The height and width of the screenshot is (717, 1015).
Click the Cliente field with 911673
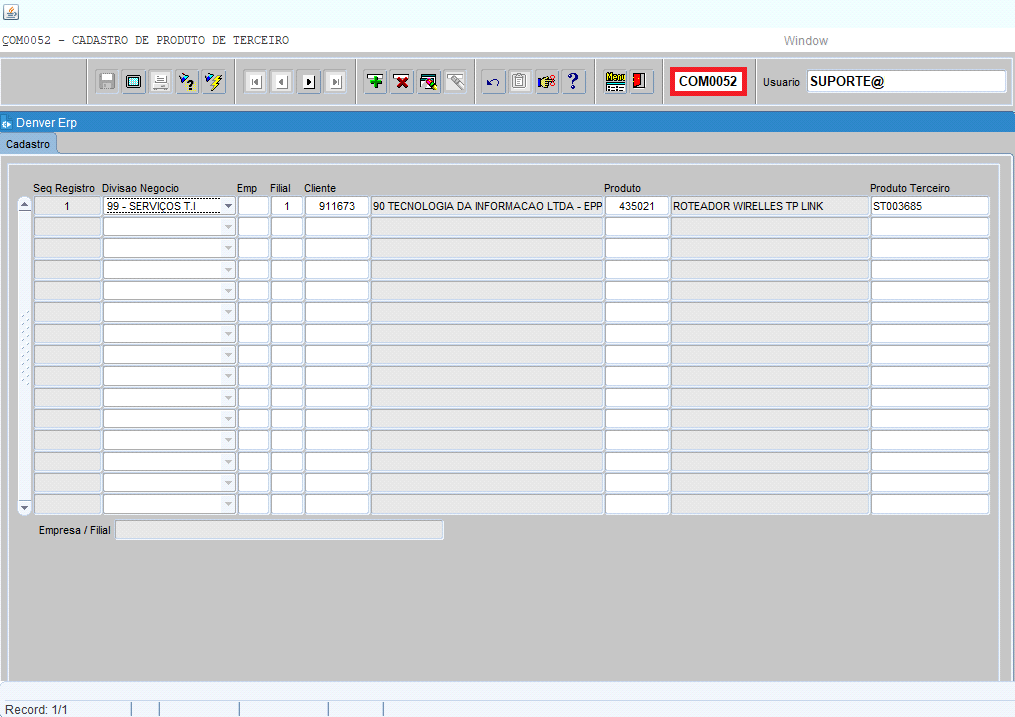click(x=337, y=206)
